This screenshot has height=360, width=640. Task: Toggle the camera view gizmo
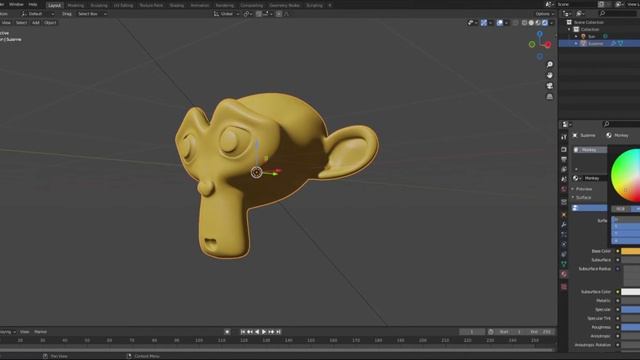[549, 86]
